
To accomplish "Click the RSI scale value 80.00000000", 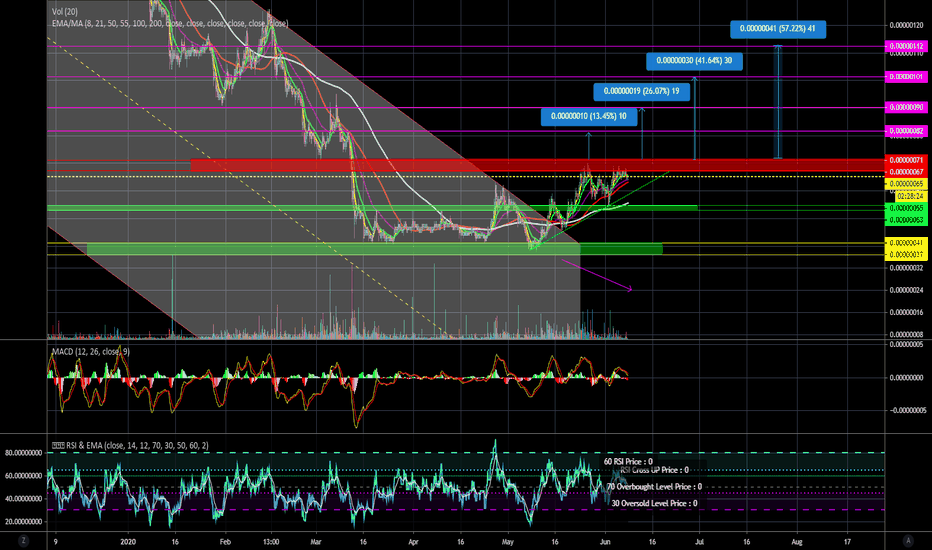I will tap(24, 453).
